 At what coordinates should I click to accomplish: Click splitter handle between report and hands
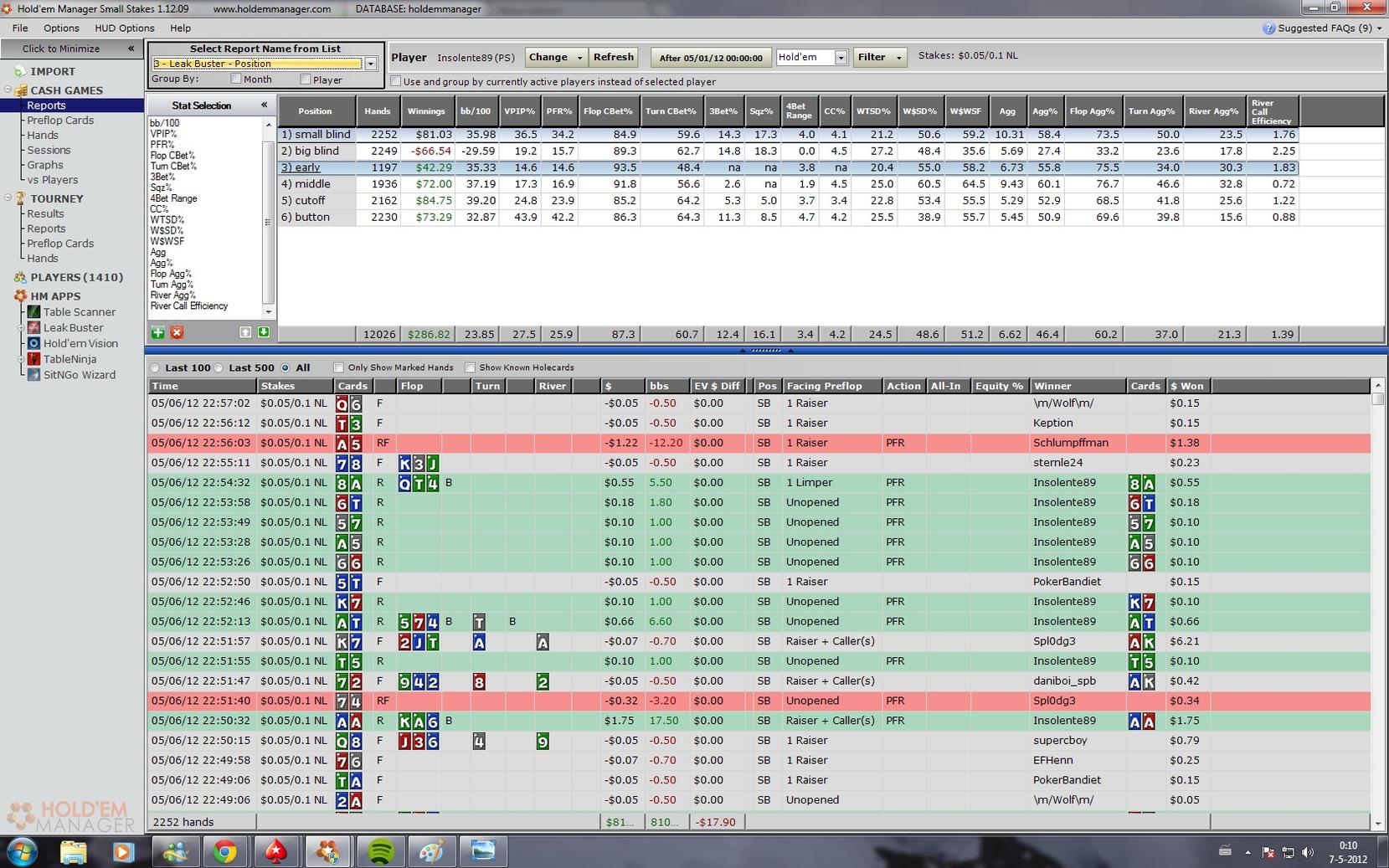765,350
